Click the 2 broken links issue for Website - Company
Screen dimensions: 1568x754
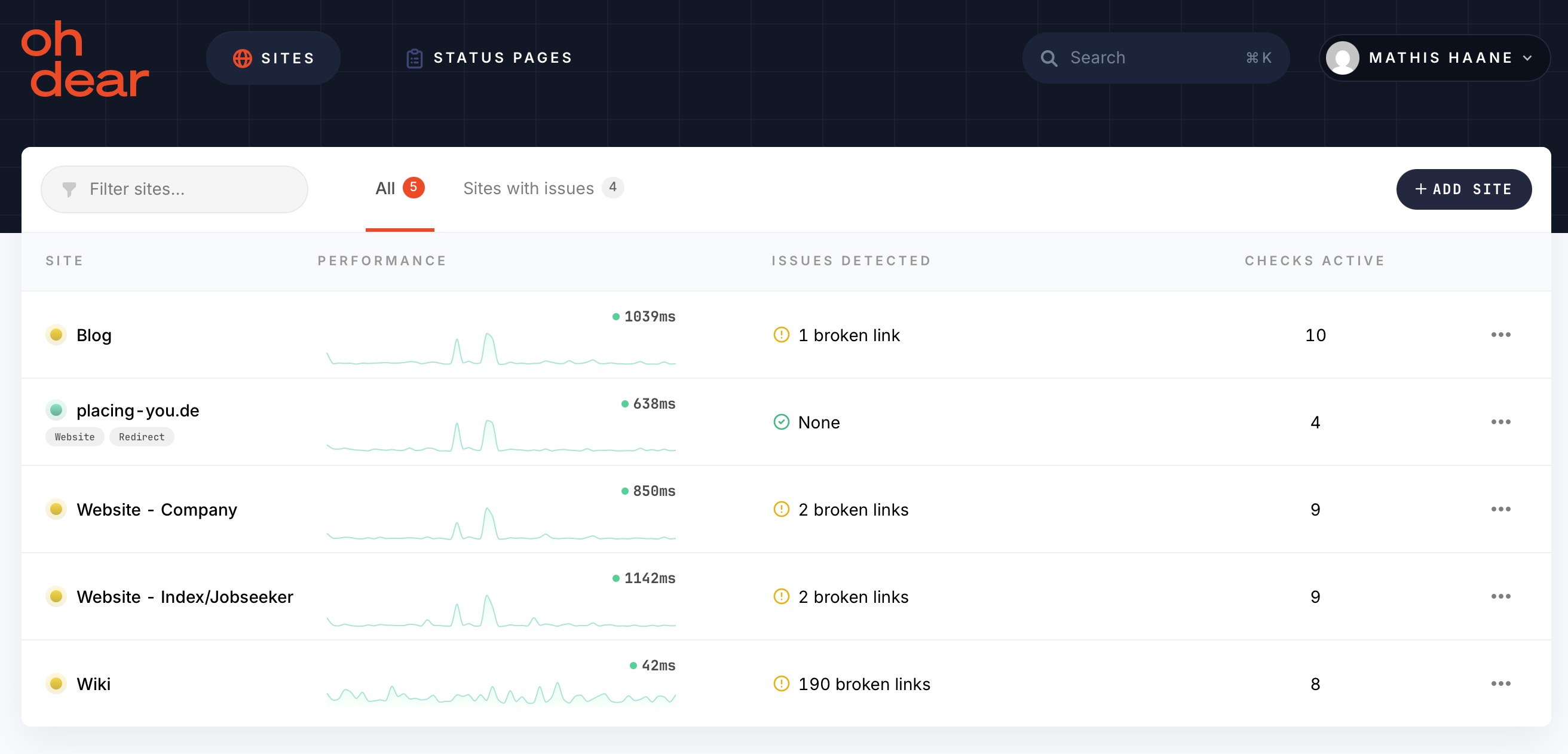(x=853, y=510)
